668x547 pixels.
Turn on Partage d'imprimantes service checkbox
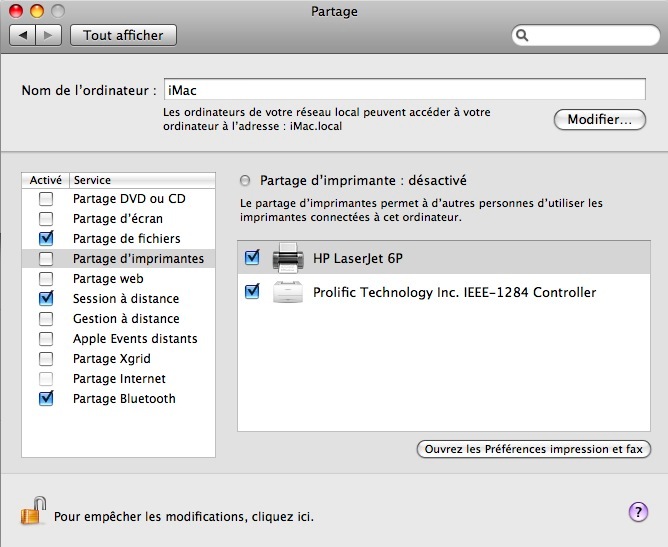(46, 259)
